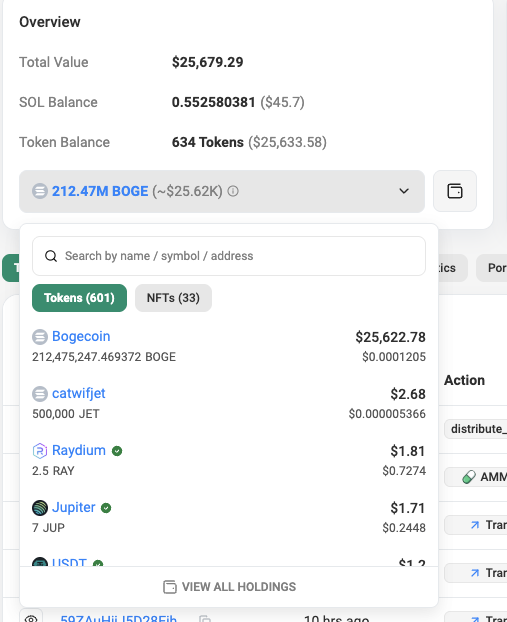Click the distribute_ action tag
Screen dimensions: 507x622
point(476,429)
